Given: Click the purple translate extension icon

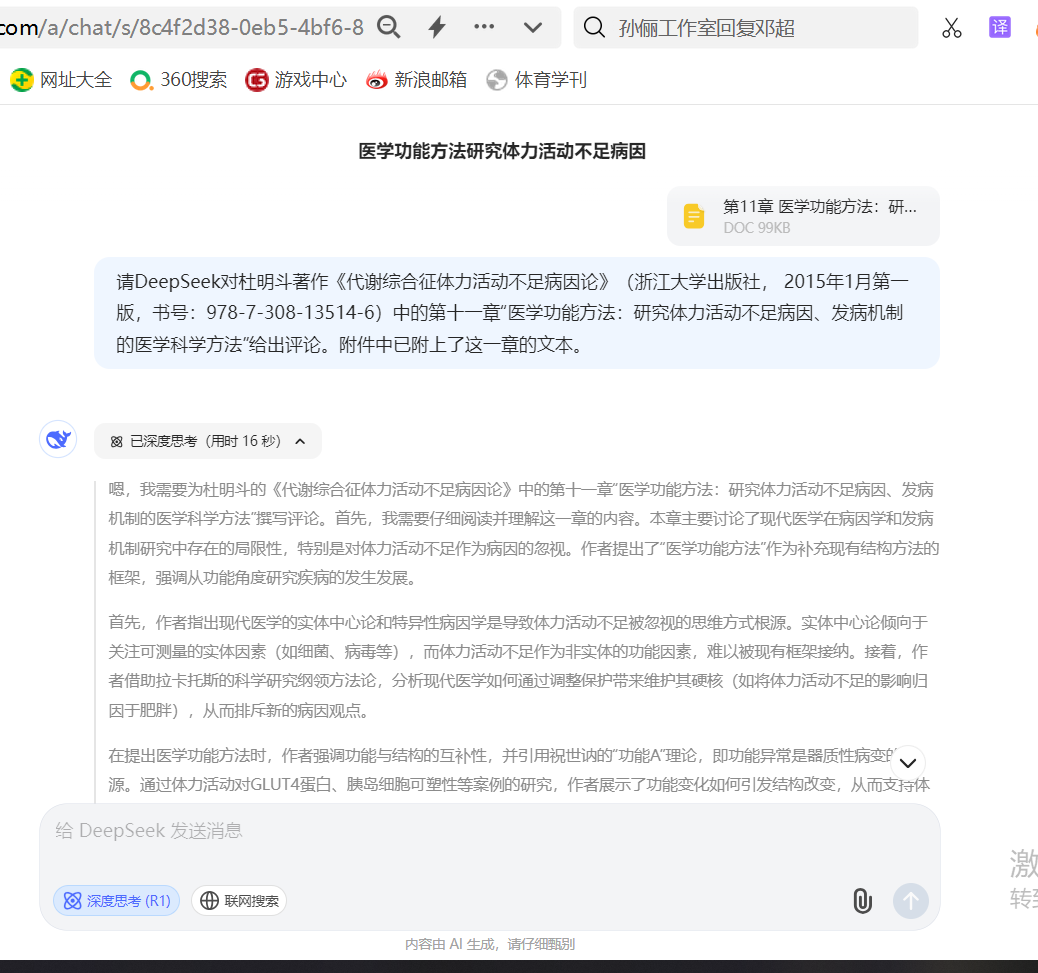Looking at the screenshot, I should tap(1000, 27).
